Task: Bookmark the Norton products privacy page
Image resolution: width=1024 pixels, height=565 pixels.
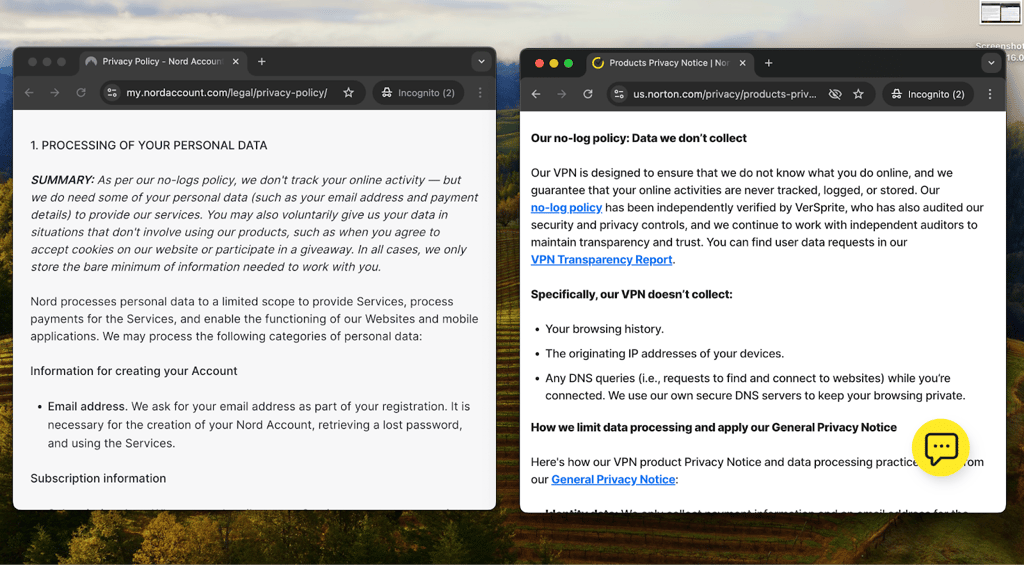Action: (x=858, y=94)
